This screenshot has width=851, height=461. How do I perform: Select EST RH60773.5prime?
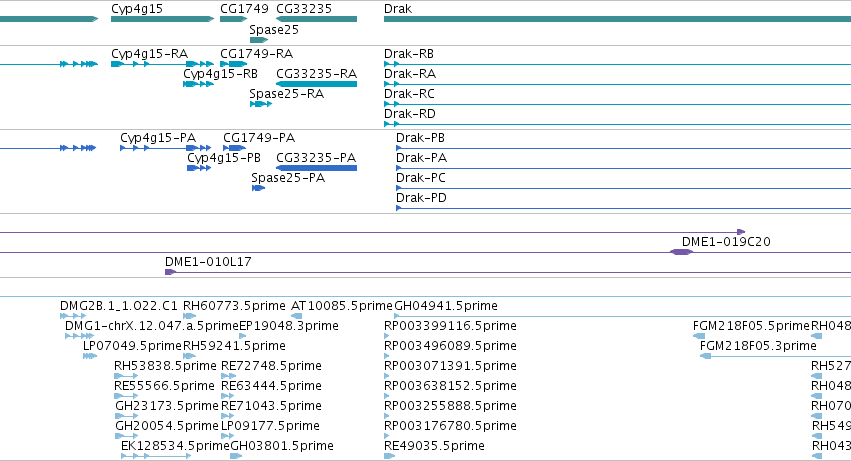234,306
